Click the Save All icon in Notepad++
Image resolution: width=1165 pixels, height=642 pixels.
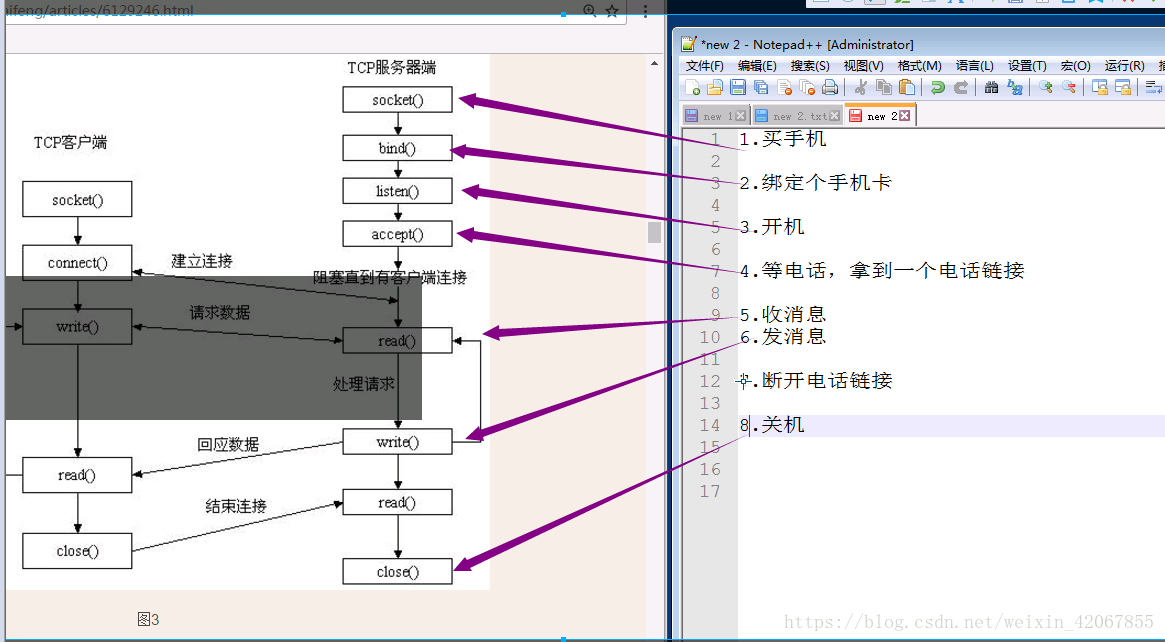tap(761, 88)
